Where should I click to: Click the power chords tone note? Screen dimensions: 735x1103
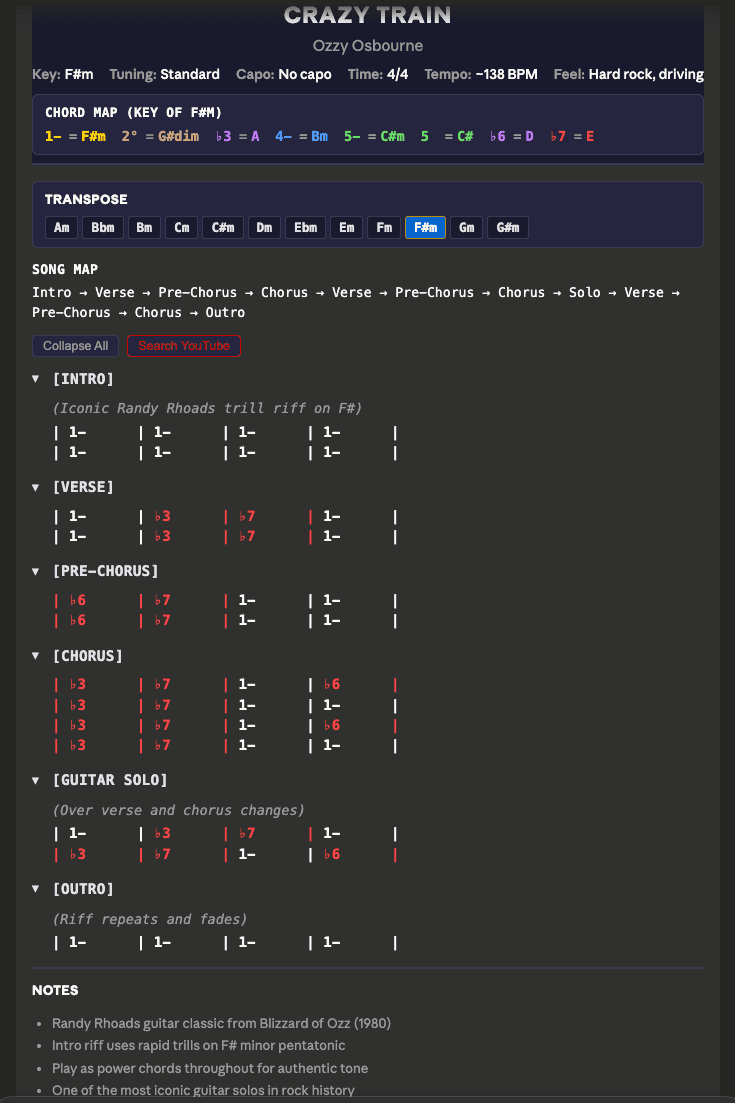(210, 1068)
